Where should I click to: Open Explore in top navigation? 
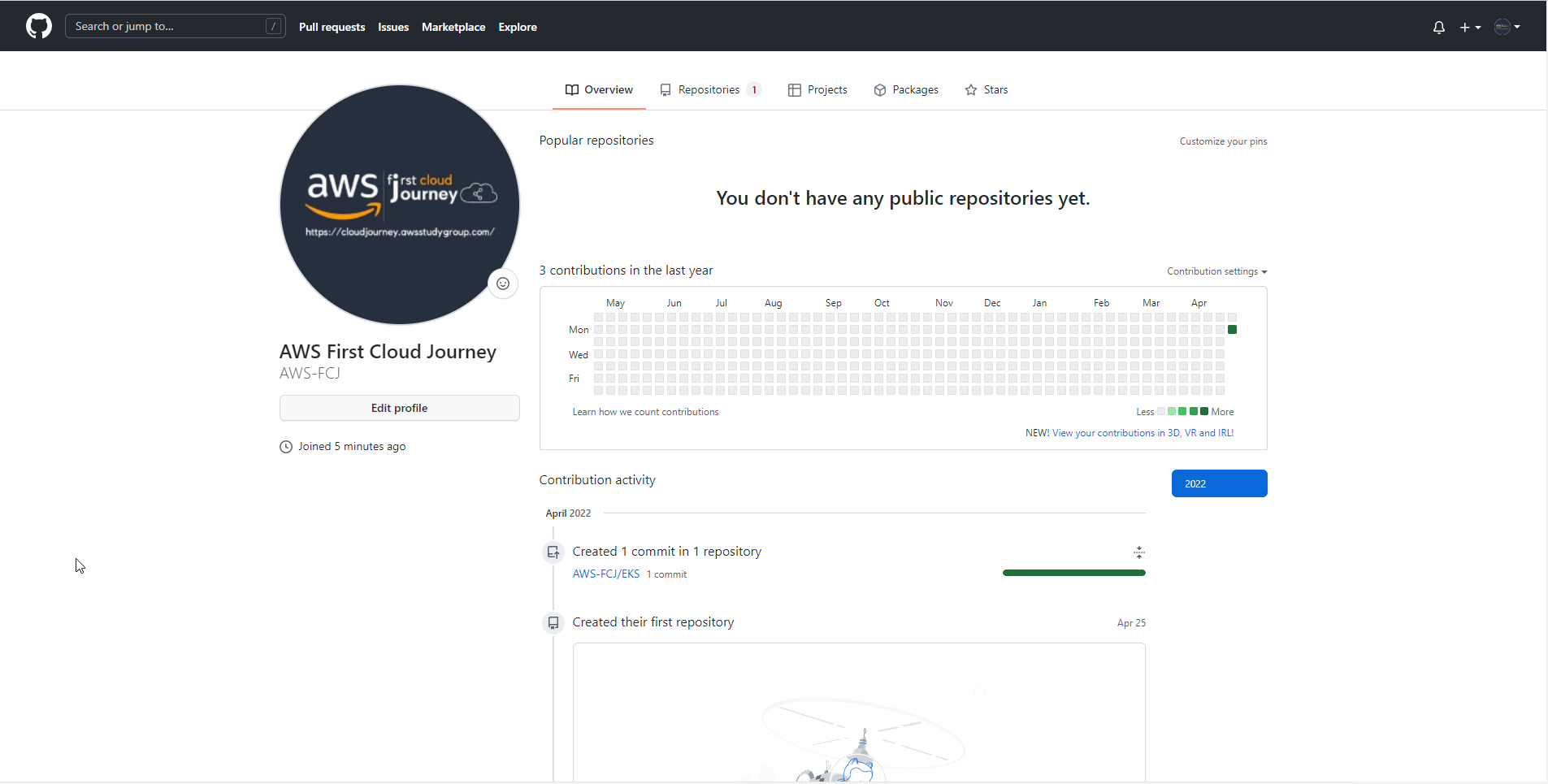518,27
